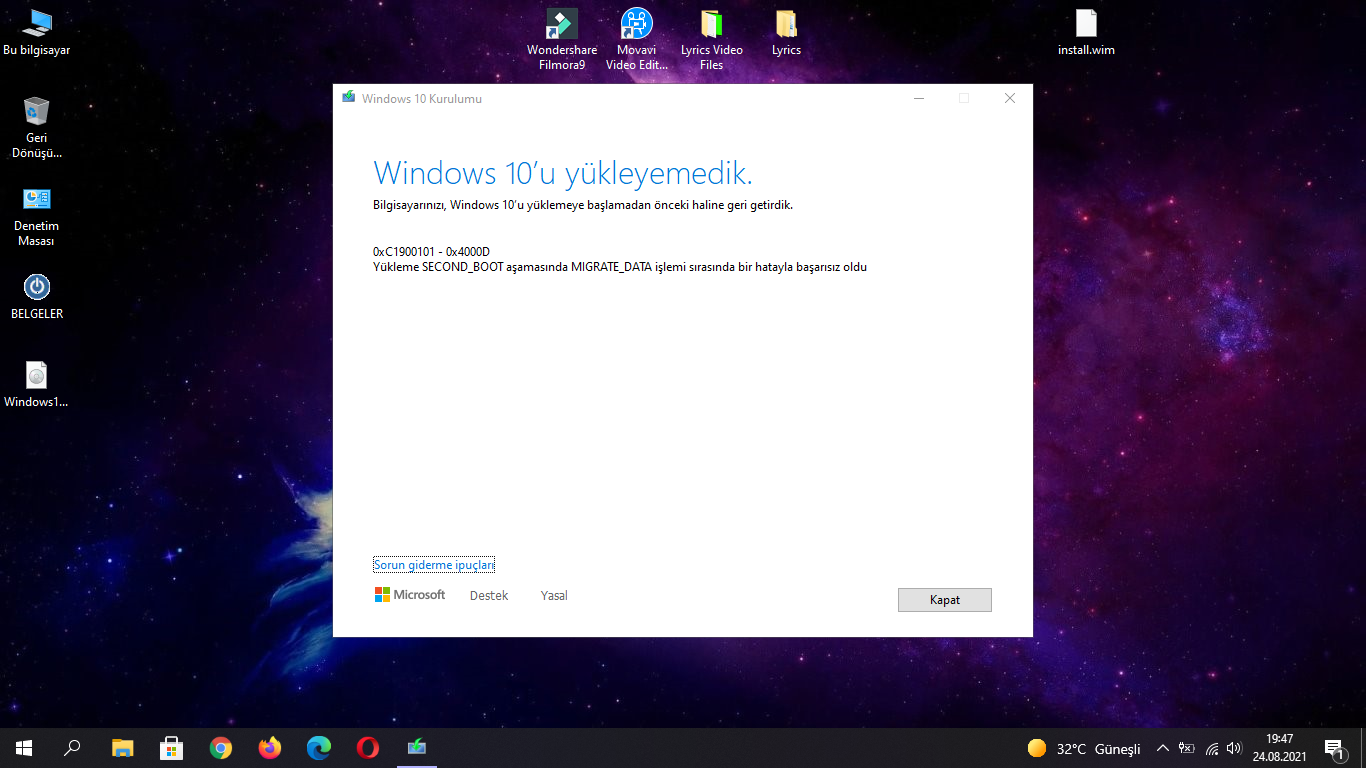Viewport: 1366px width, 768px height.
Task: Click the Windows 10'u yükleyemedik heading
Action: (x=563, y=173)
